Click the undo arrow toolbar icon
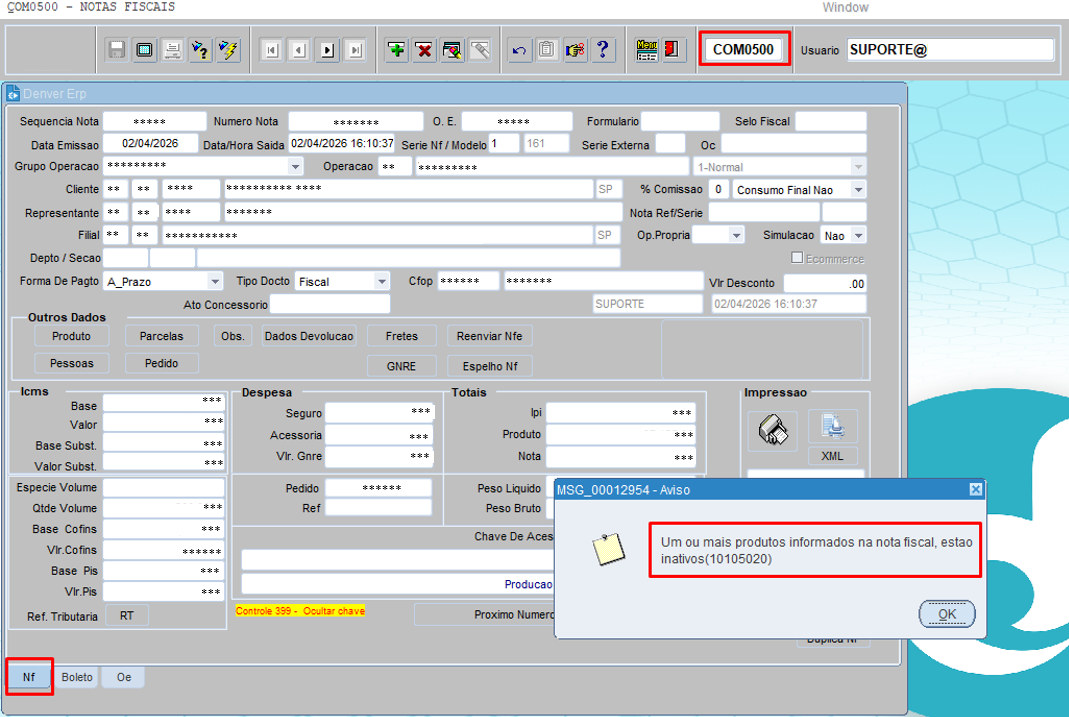The width and height of the screenshot is (1069, 717). point(519,50)
